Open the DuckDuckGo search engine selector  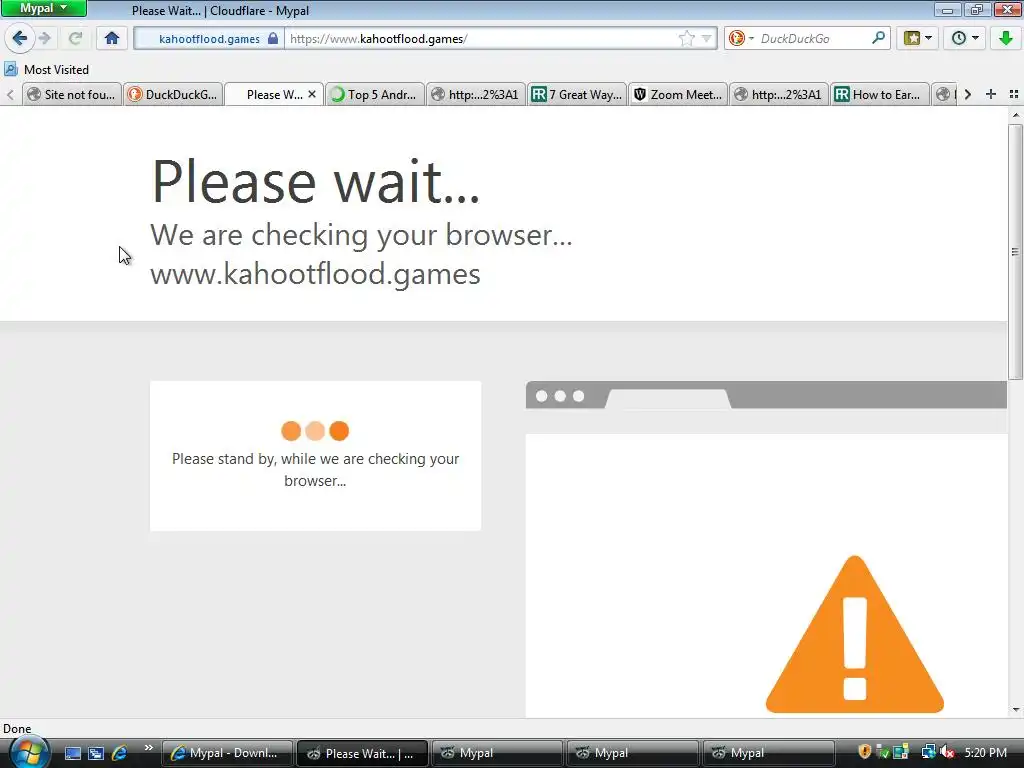tap(741, 39)
